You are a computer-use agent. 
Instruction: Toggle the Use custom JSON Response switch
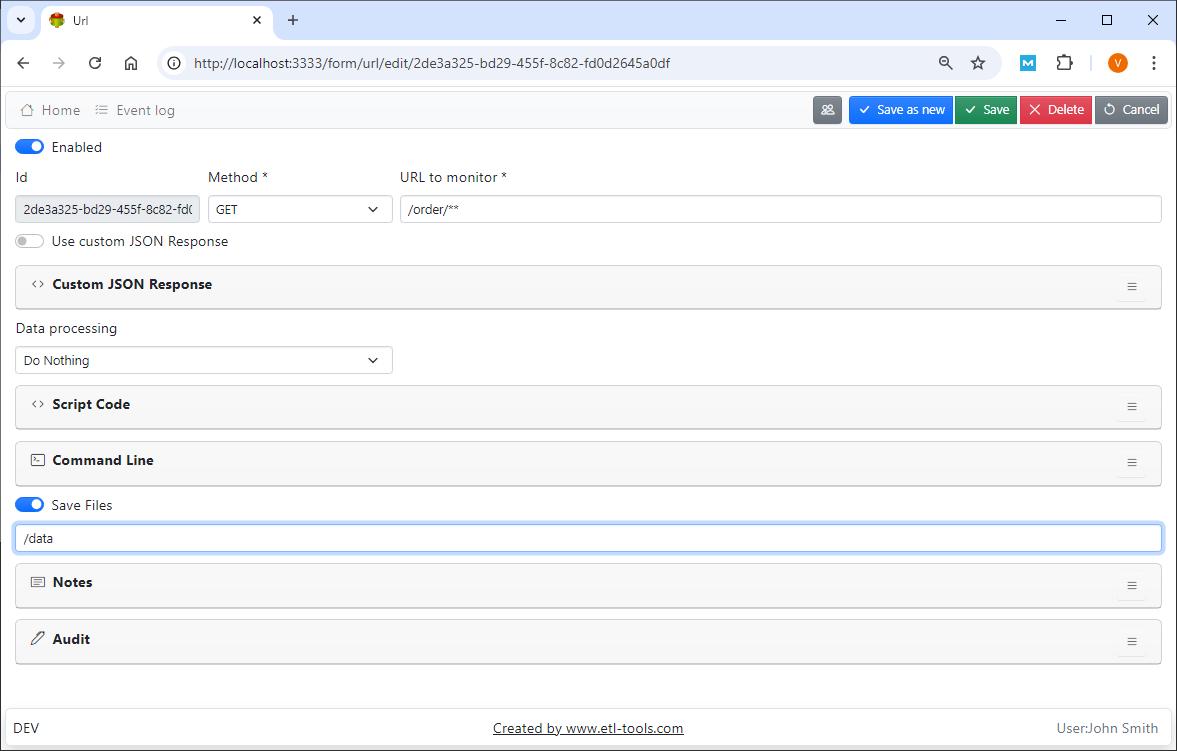click(x=29, y=241)
